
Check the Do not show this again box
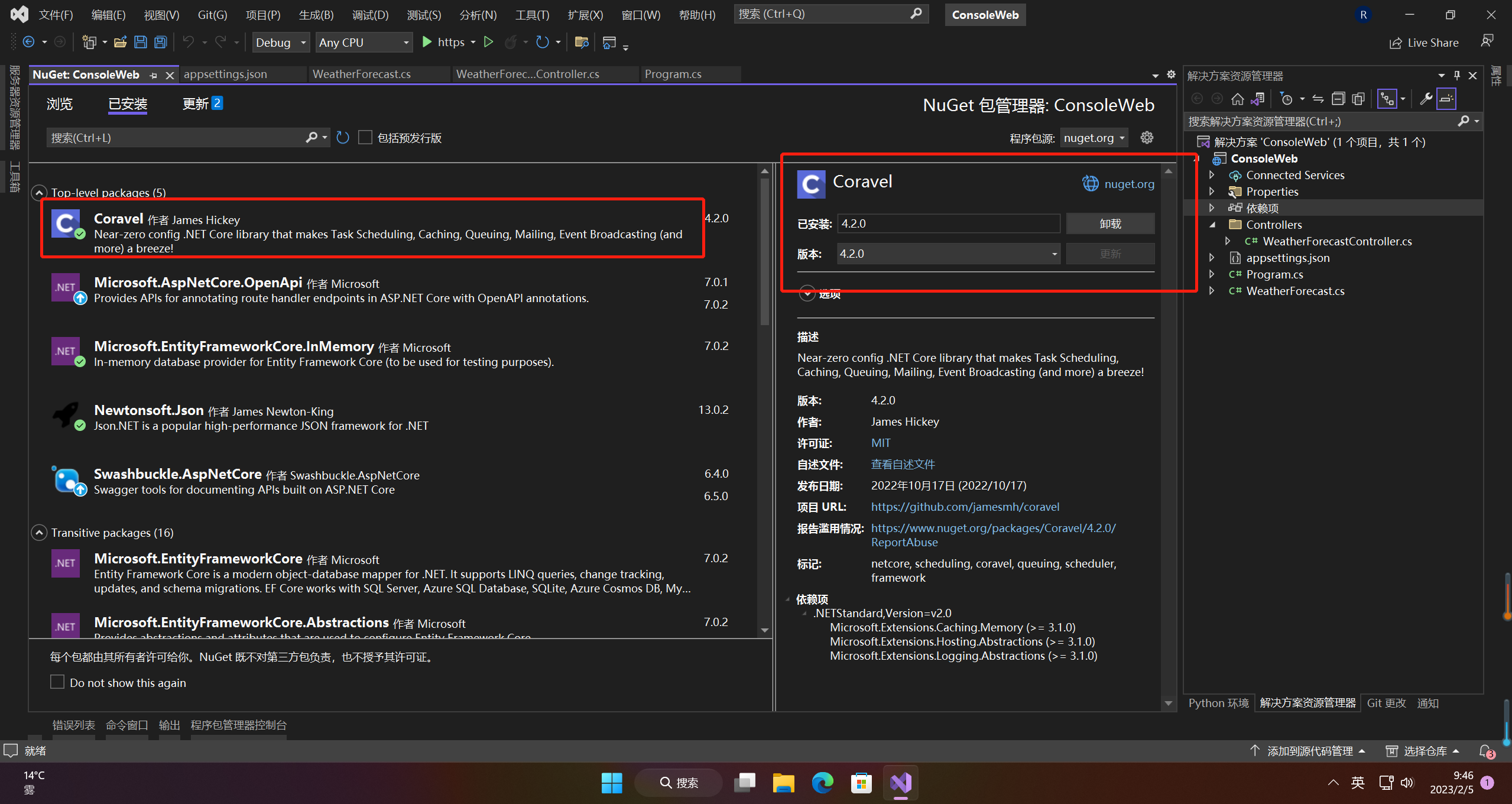(57, 682)
